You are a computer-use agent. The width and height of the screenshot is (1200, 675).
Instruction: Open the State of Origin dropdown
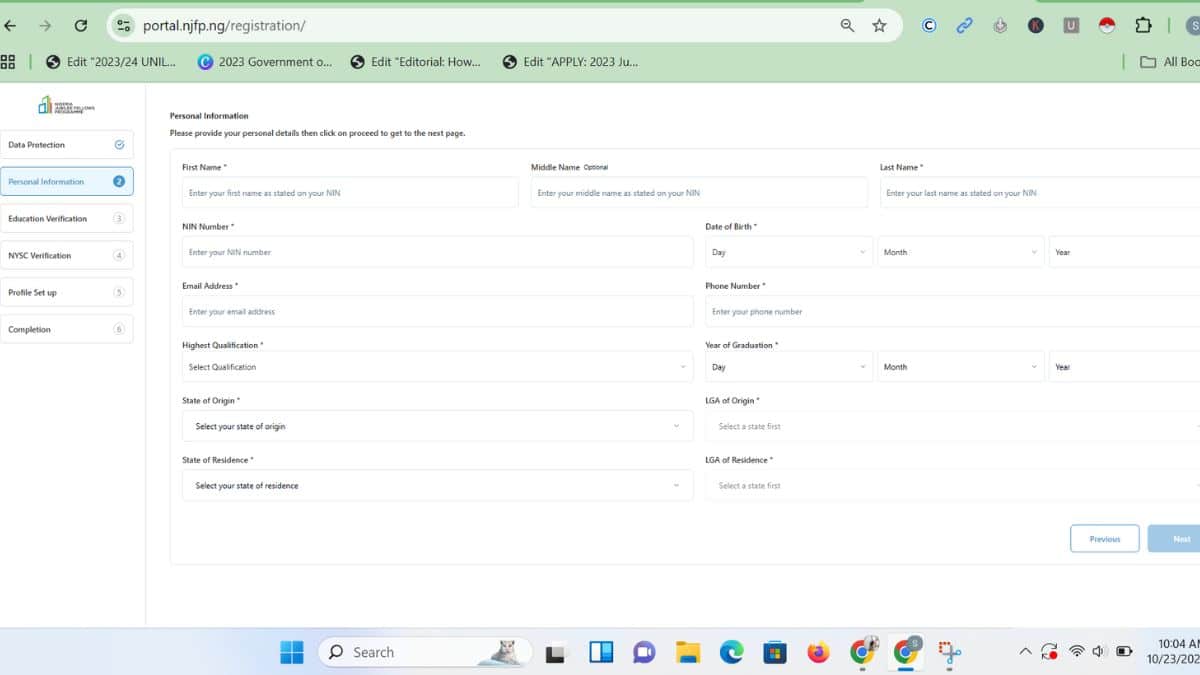click(x=437, y=426)
